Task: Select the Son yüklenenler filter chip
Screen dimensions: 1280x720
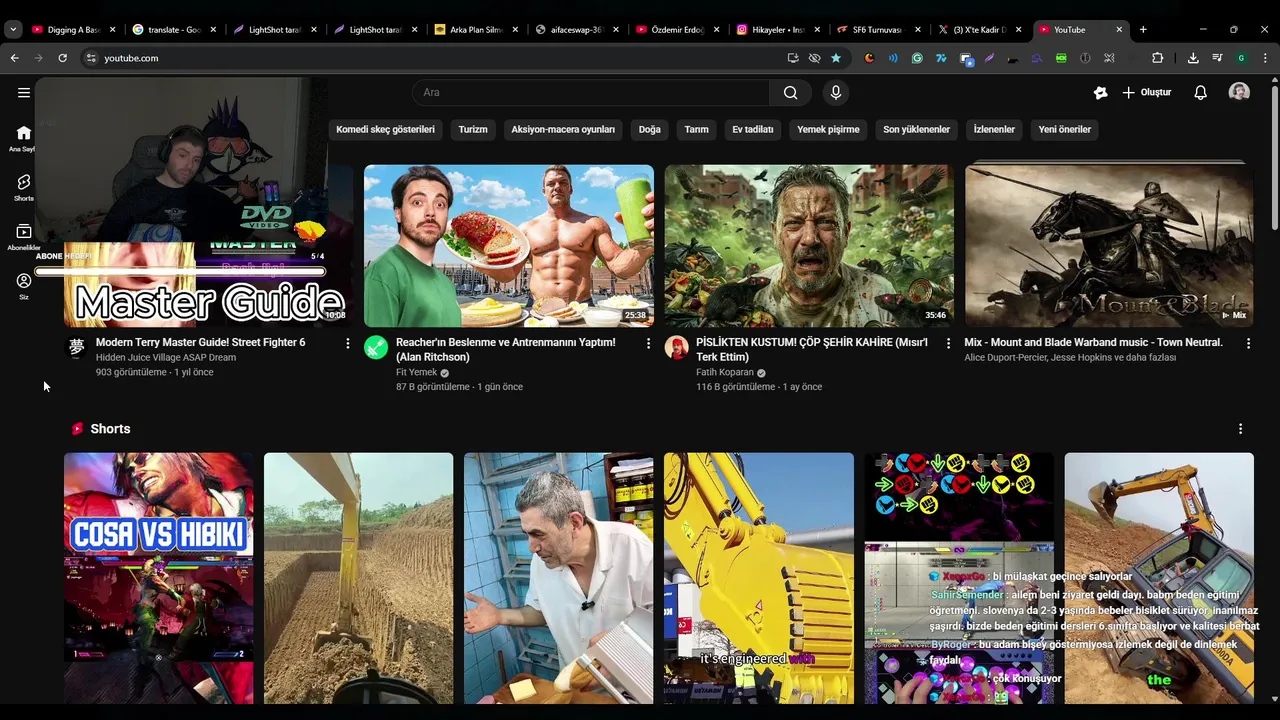Action: click(916, 130)
